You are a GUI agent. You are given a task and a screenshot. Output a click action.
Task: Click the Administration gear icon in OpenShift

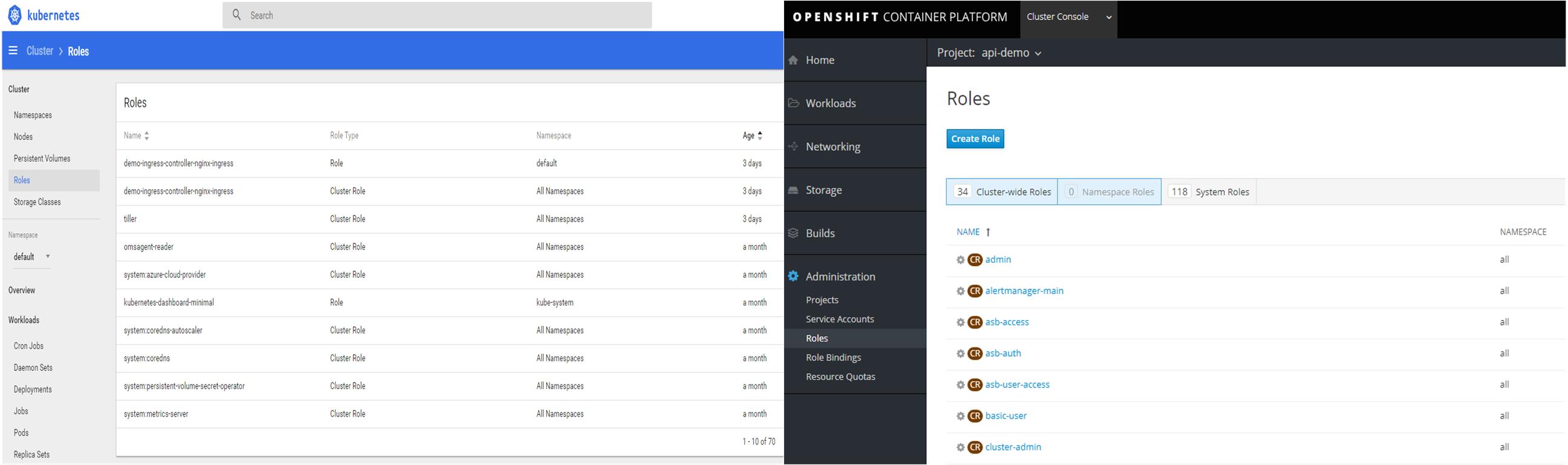tap(793, 276)
